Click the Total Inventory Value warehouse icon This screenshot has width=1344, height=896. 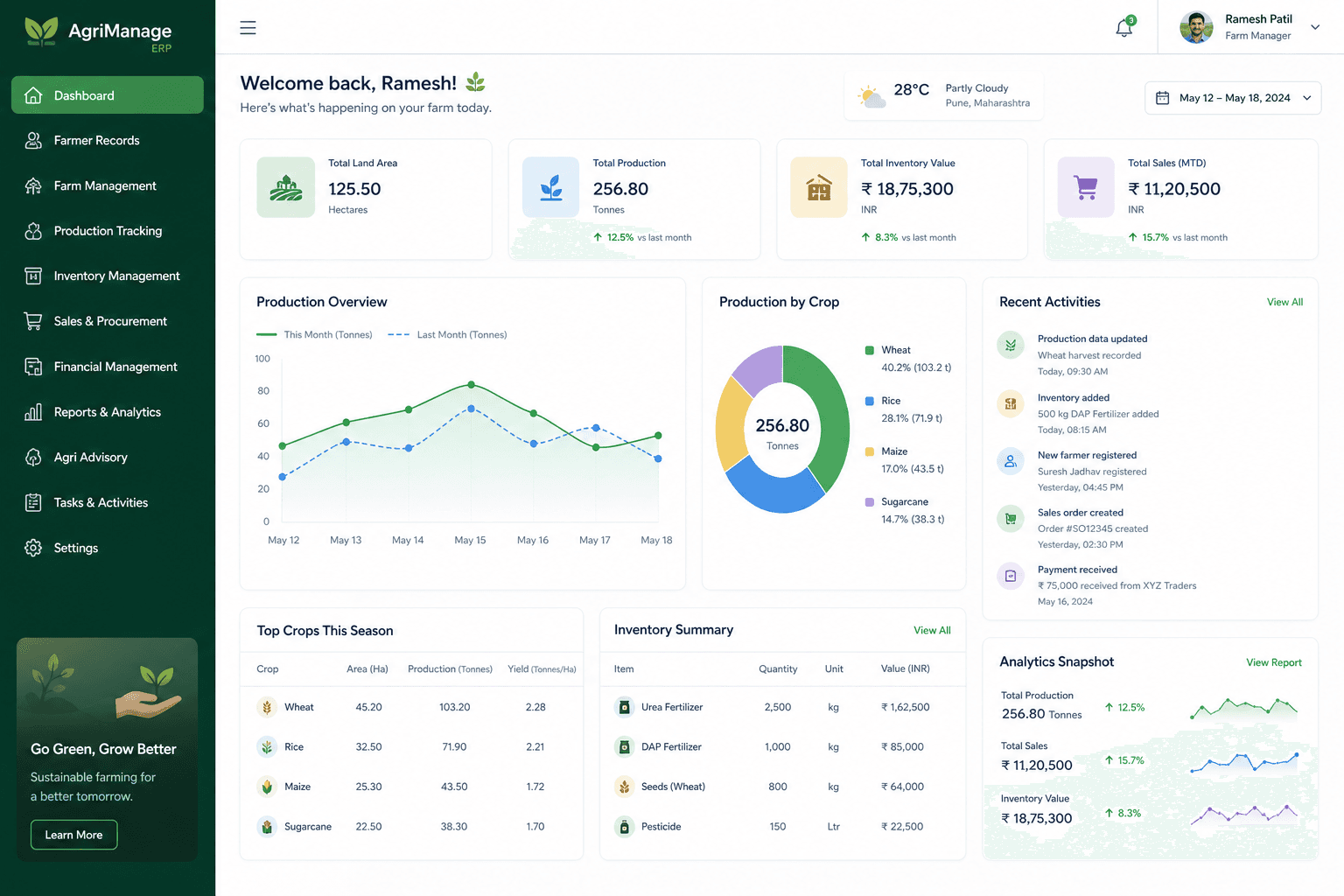[819, 187]
